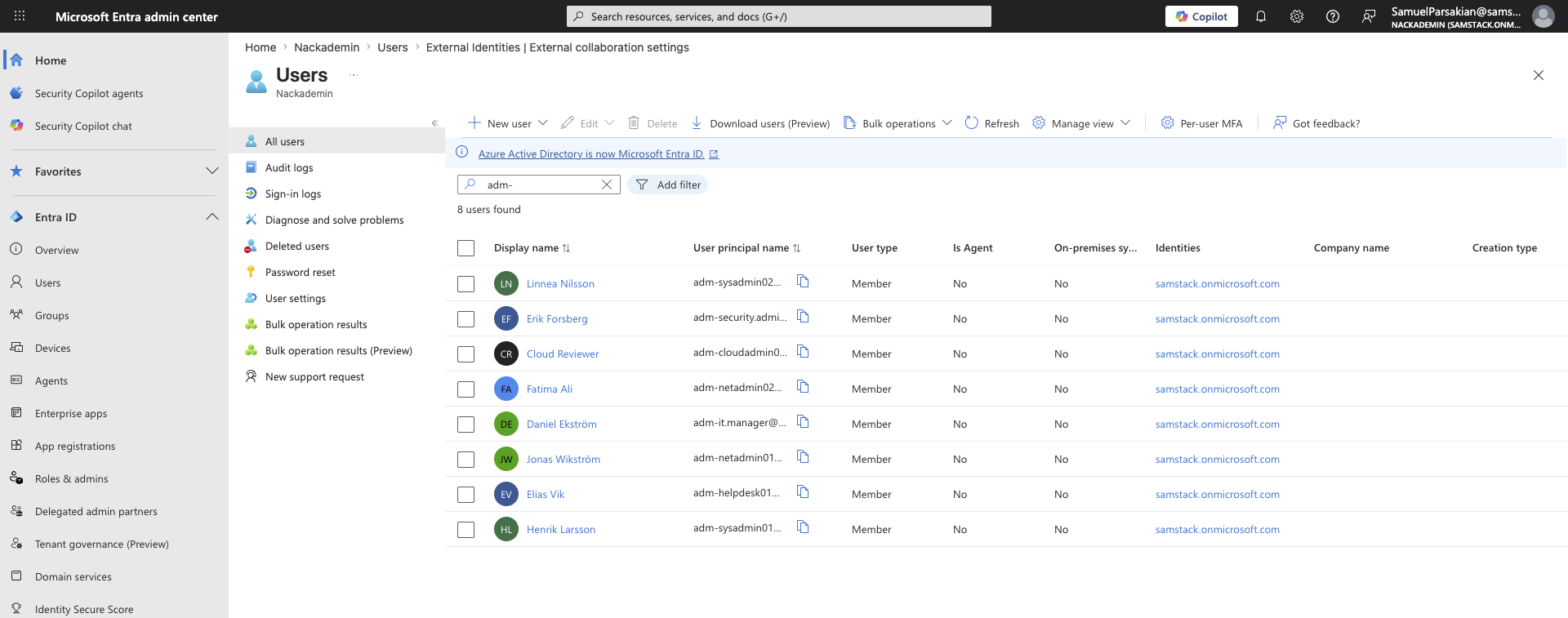Select Fatima Ali row checkbox
Viewport: 1568px width, 618px height.
[x=466, y=389]
